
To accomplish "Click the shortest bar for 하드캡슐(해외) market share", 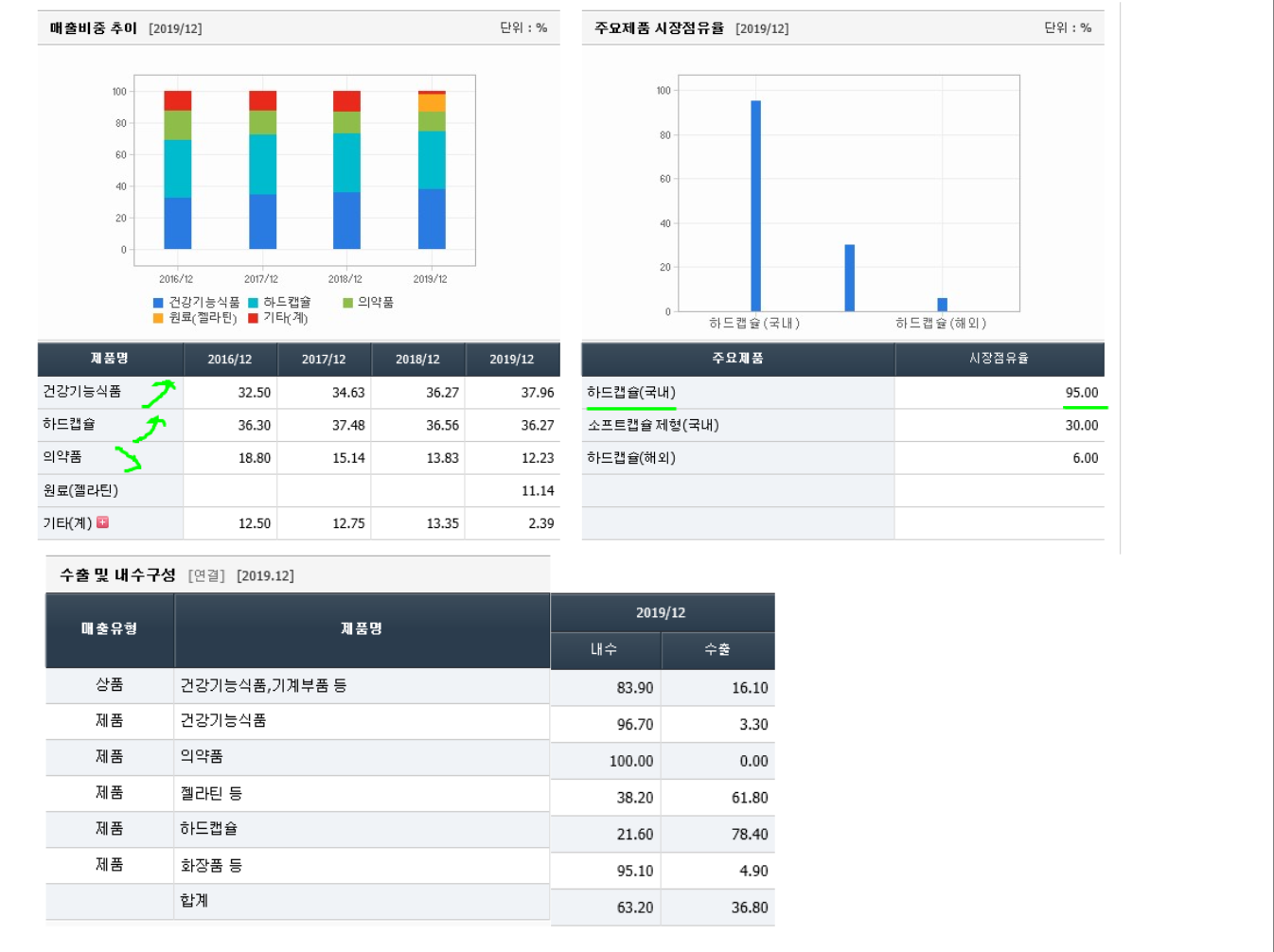I will [x=942, y=305].
